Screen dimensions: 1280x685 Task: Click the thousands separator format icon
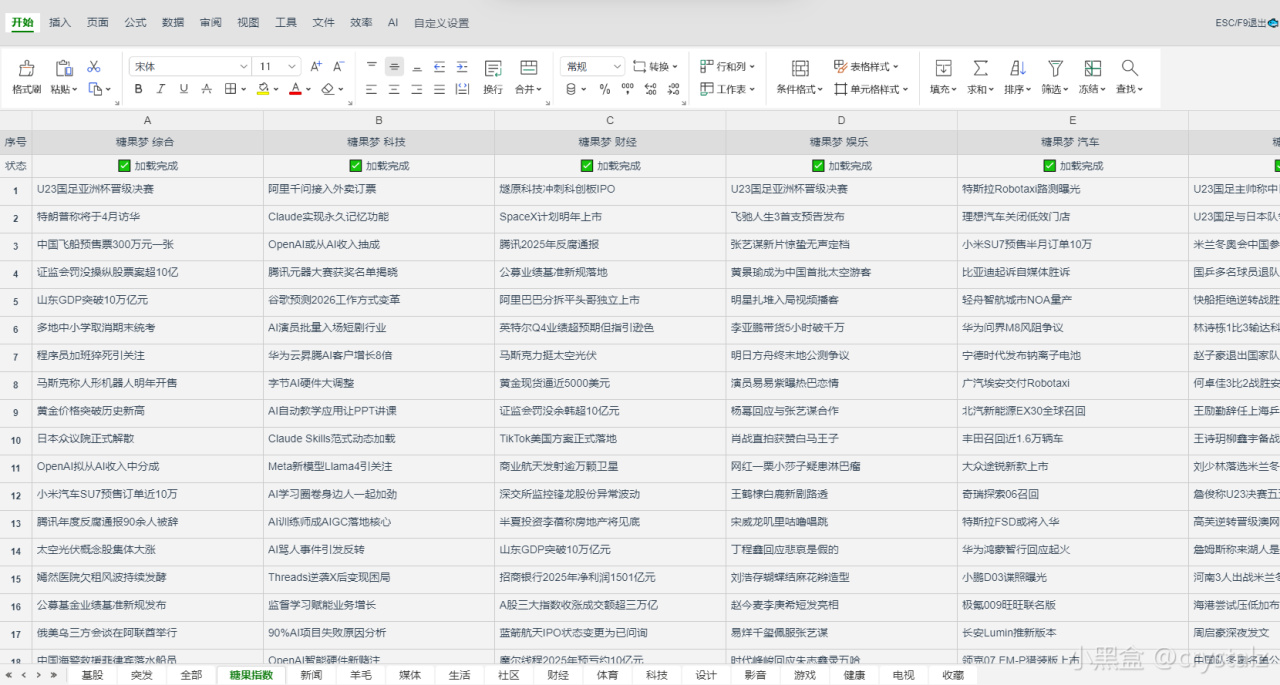[628, 89]
